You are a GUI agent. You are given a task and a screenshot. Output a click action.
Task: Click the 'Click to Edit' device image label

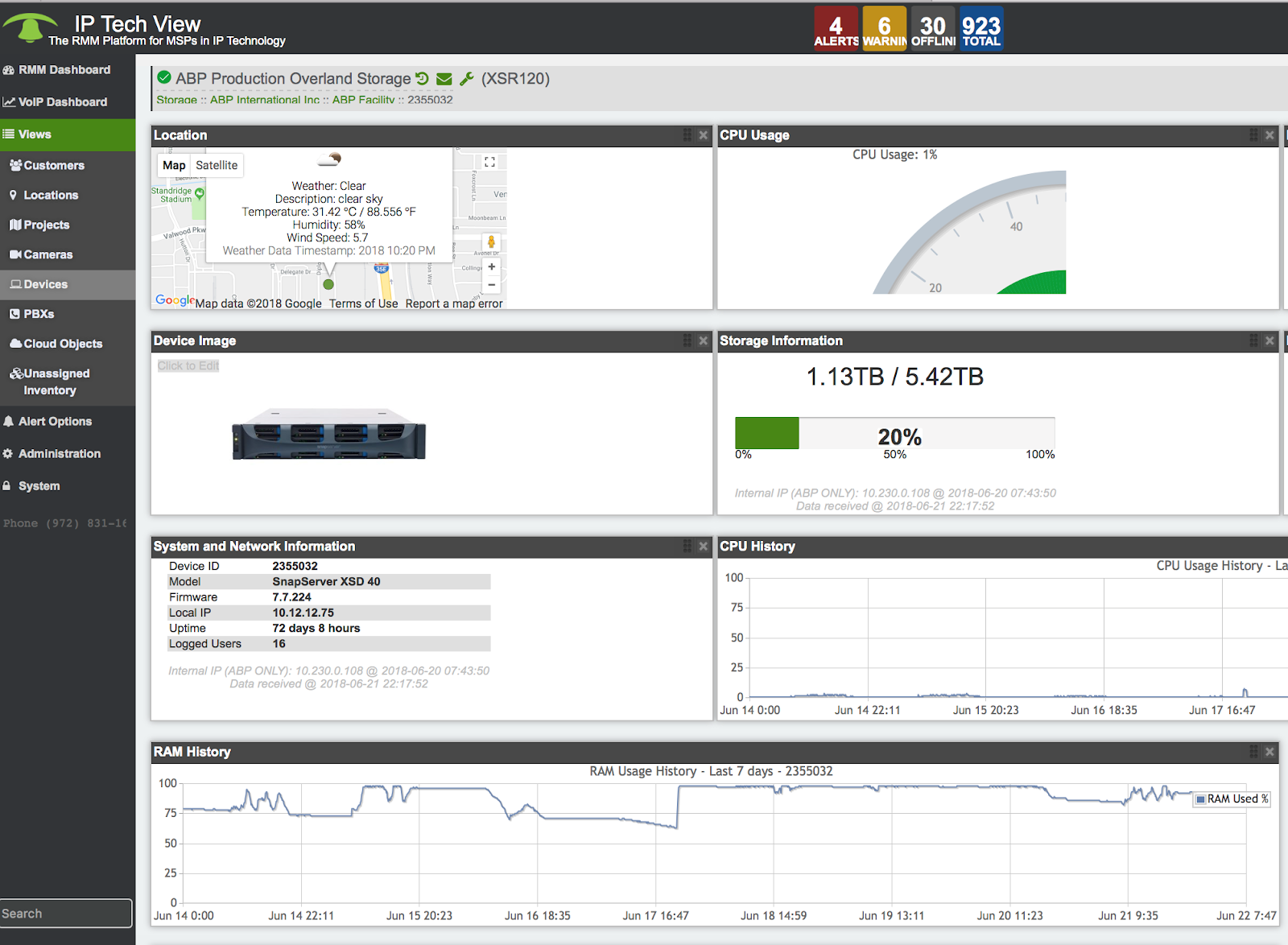pyautogui.click(x=188, y=365)
